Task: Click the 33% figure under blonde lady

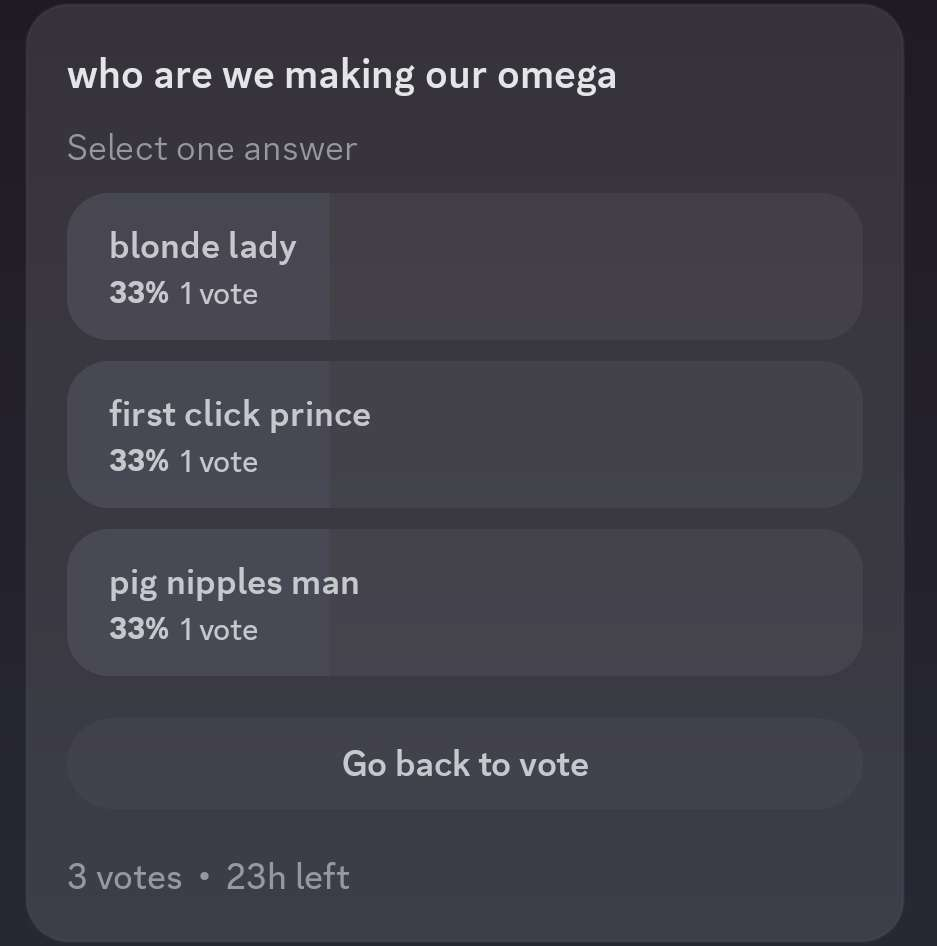Action: click(139, 293)
